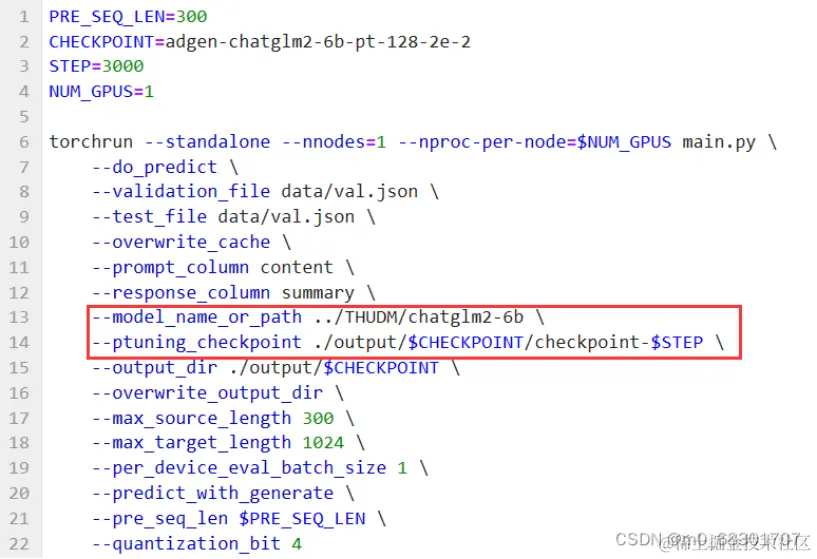
Task: Click the --validation_file data/val.json line
Action: pos(265,192)
